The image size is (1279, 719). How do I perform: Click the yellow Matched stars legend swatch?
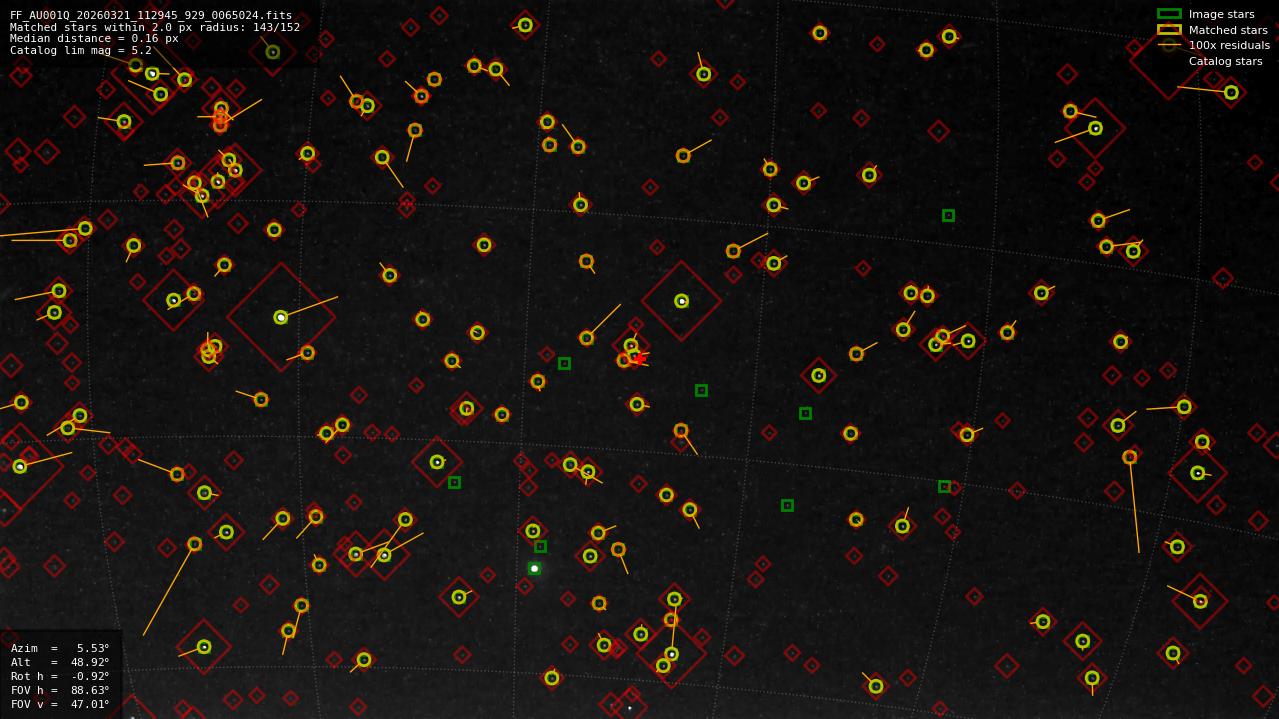(1169, 30)
